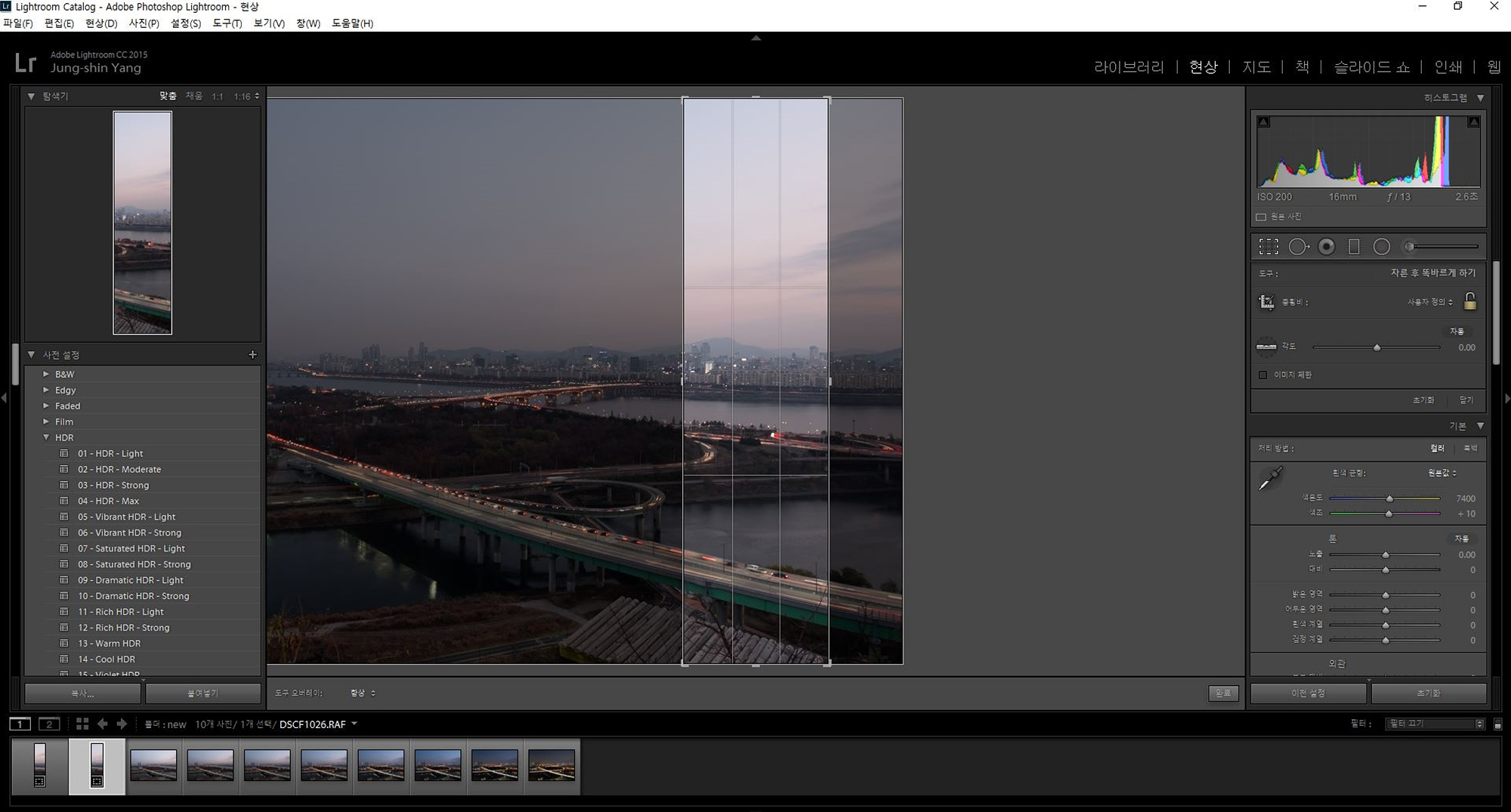
Task: Activate the Red Eye Correction tool
Action: (1326, 246)
